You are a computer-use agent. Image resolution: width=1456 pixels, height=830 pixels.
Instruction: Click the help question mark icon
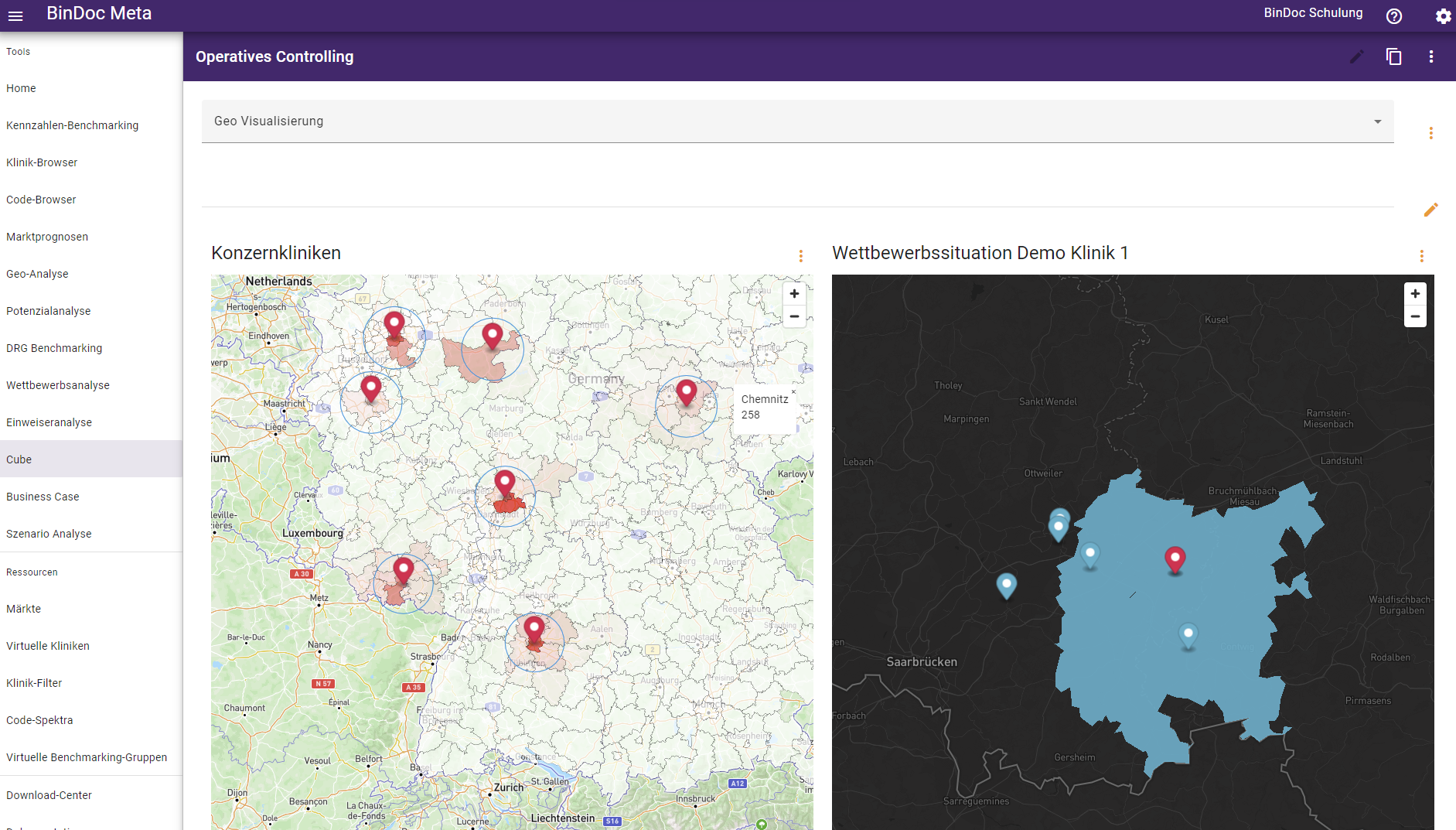tap(1393, 16)
